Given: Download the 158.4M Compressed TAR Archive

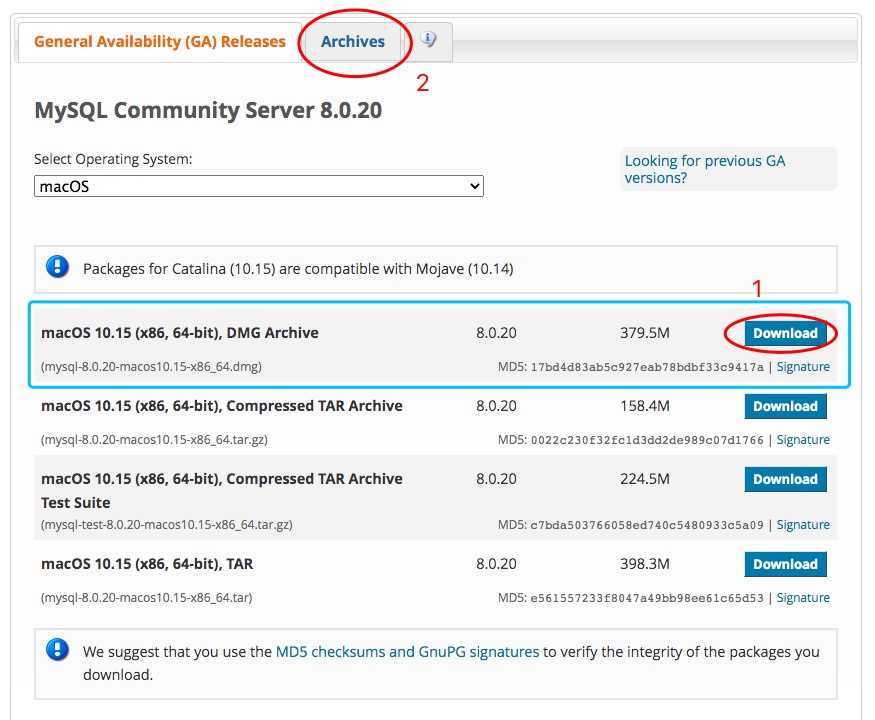Looking at the screenshot, I should [x=785, y=406].
